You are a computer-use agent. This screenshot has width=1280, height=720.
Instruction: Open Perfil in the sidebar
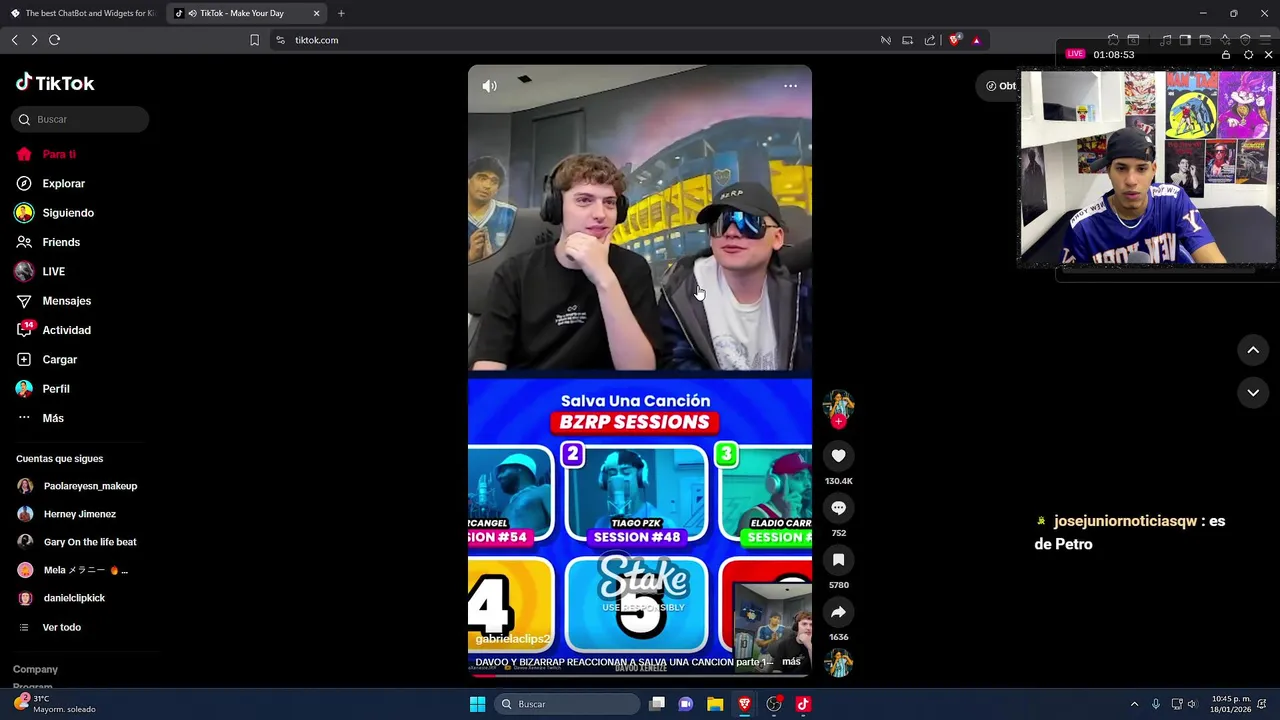tap(43, 388)
